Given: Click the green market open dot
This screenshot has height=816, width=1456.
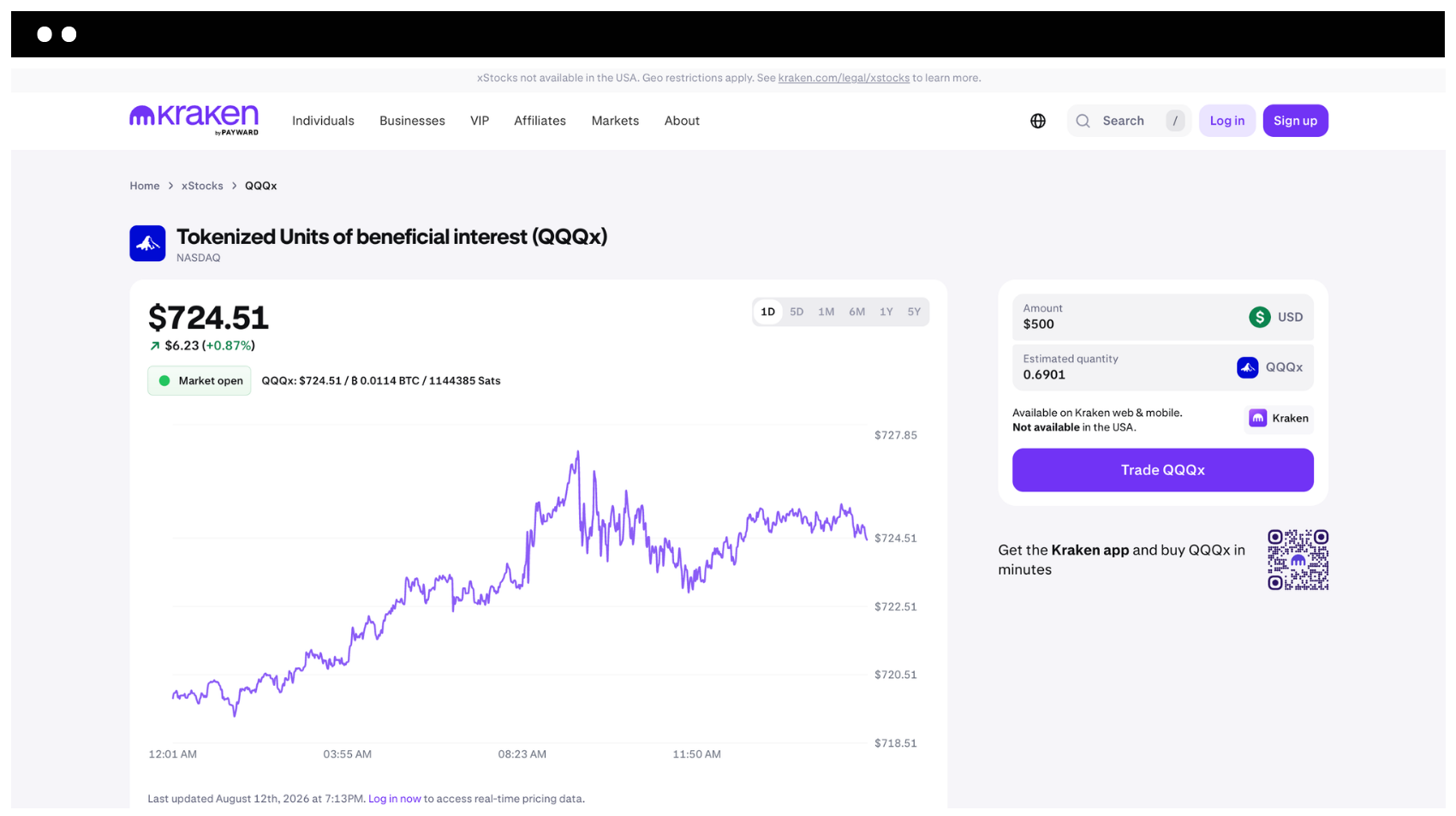Looking at the screenshot, I should tap(164, 381).
